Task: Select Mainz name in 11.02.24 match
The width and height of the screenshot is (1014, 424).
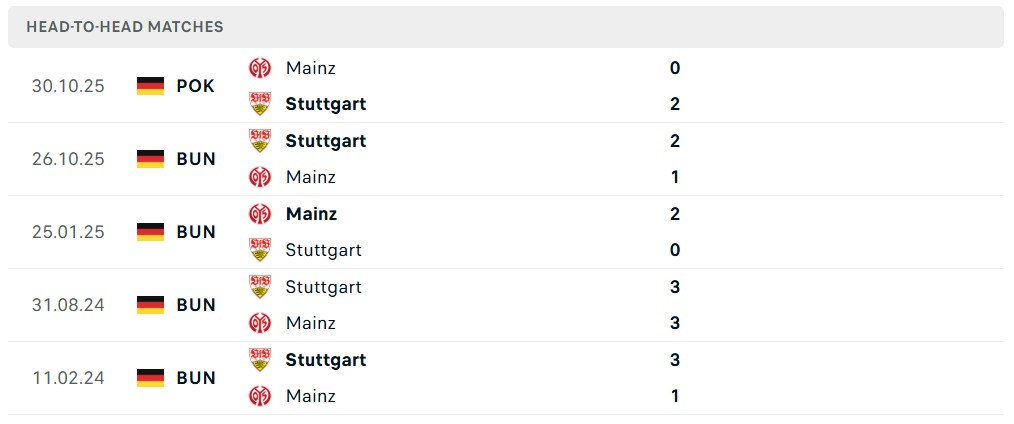Action: coord(310,396)
